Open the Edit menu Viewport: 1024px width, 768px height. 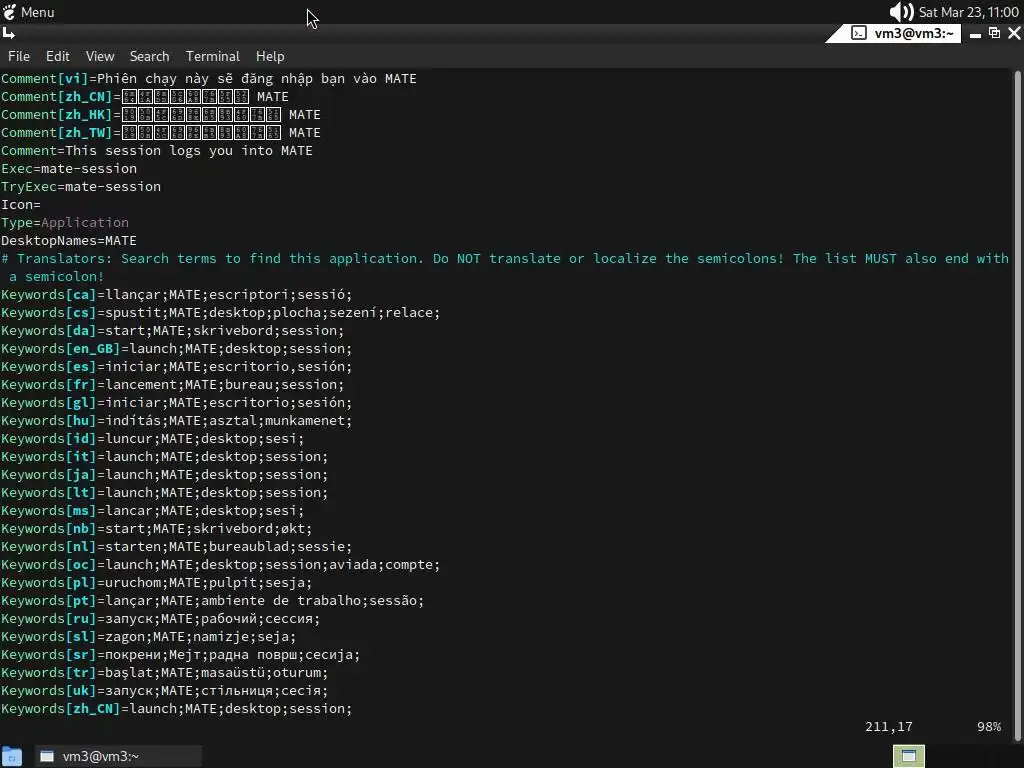(57, 56)
